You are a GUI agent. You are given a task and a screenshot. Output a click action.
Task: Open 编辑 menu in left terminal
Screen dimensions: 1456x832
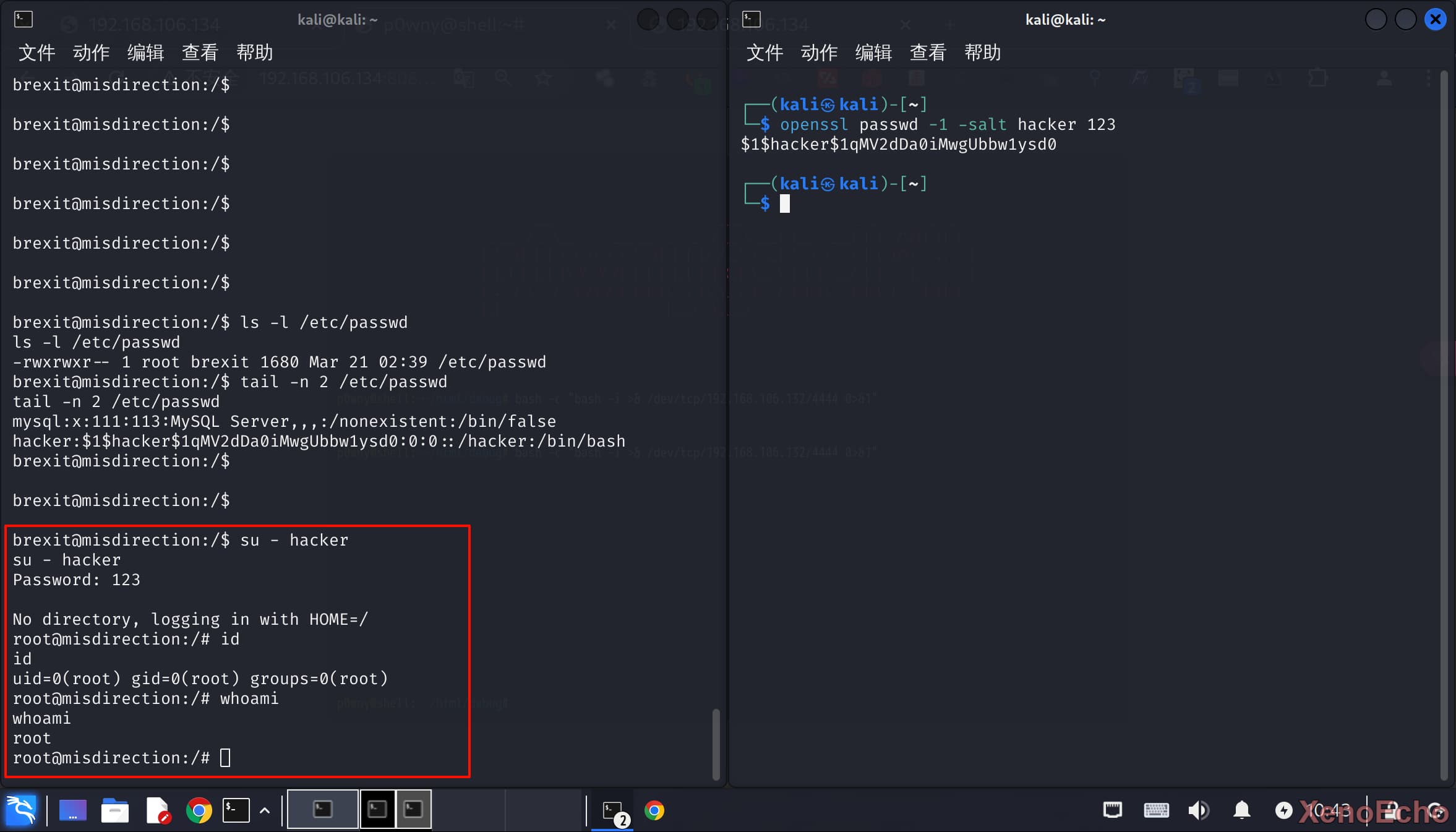[145, 53]
